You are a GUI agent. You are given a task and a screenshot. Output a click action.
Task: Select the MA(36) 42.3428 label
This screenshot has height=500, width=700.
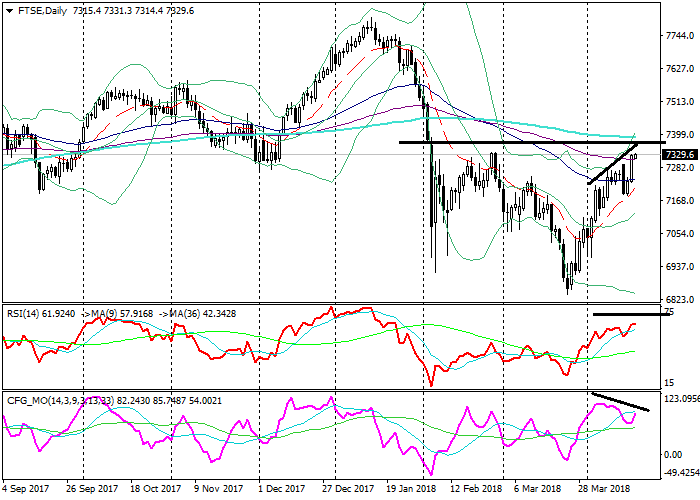205,314
